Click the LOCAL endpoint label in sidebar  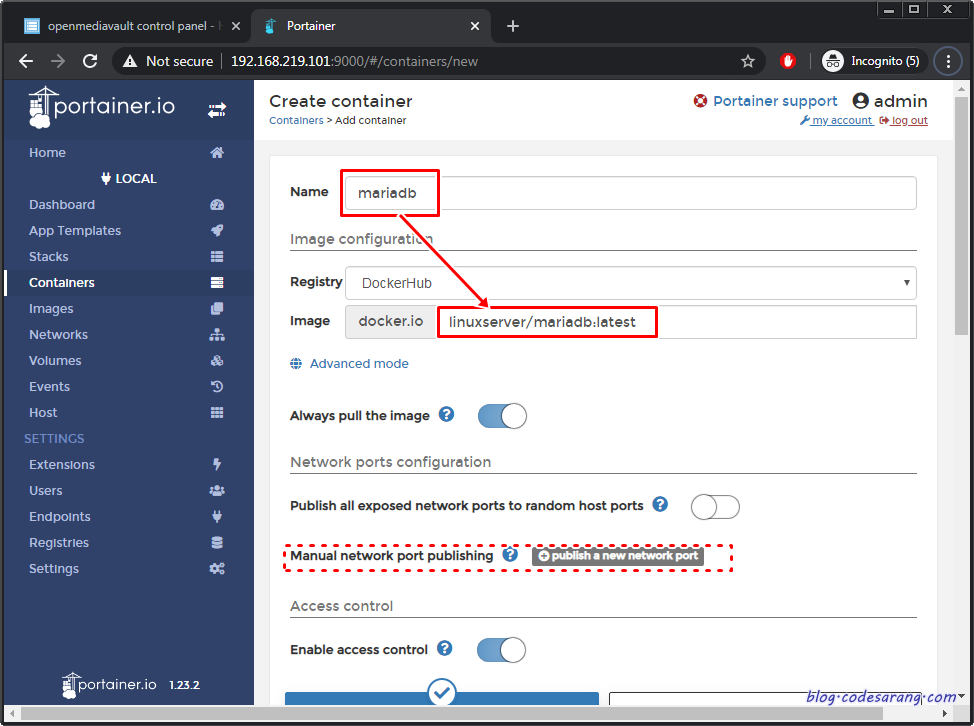(x=129, y=179)
